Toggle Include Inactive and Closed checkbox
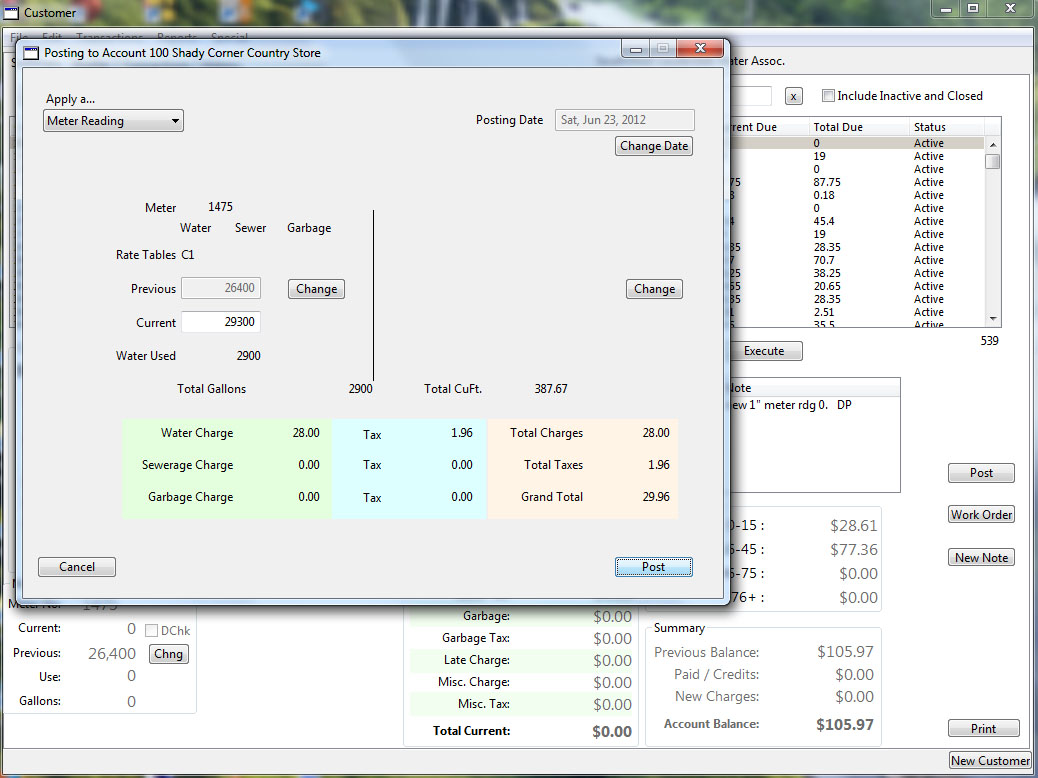The width and height of the screenshot is (1038, 778). coord(827,95)
